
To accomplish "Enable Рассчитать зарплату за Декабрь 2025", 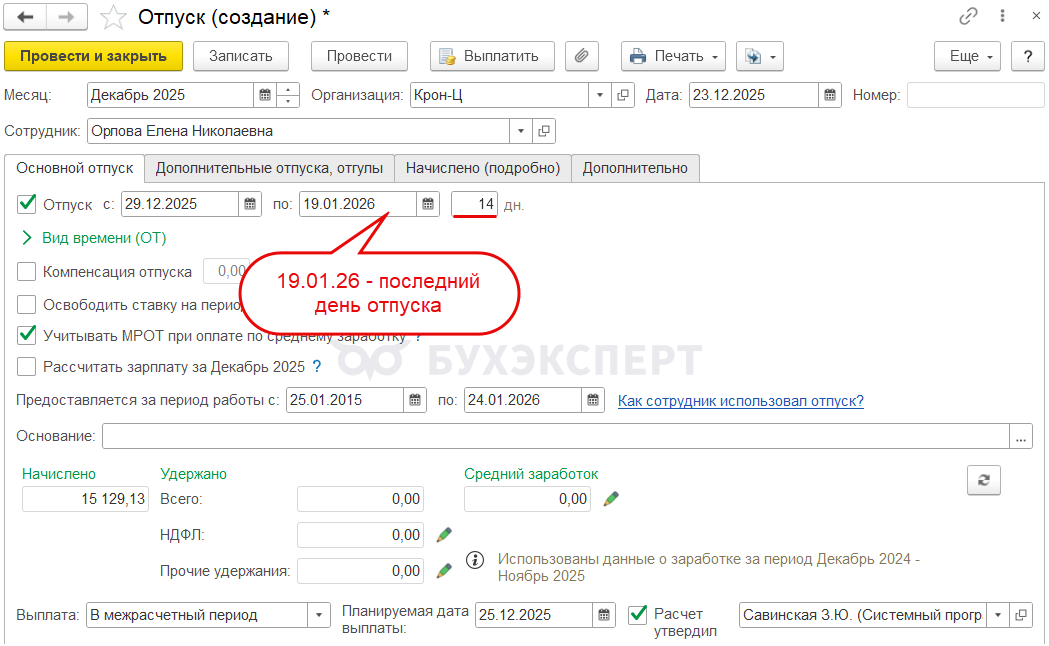I will click(27, 366).
